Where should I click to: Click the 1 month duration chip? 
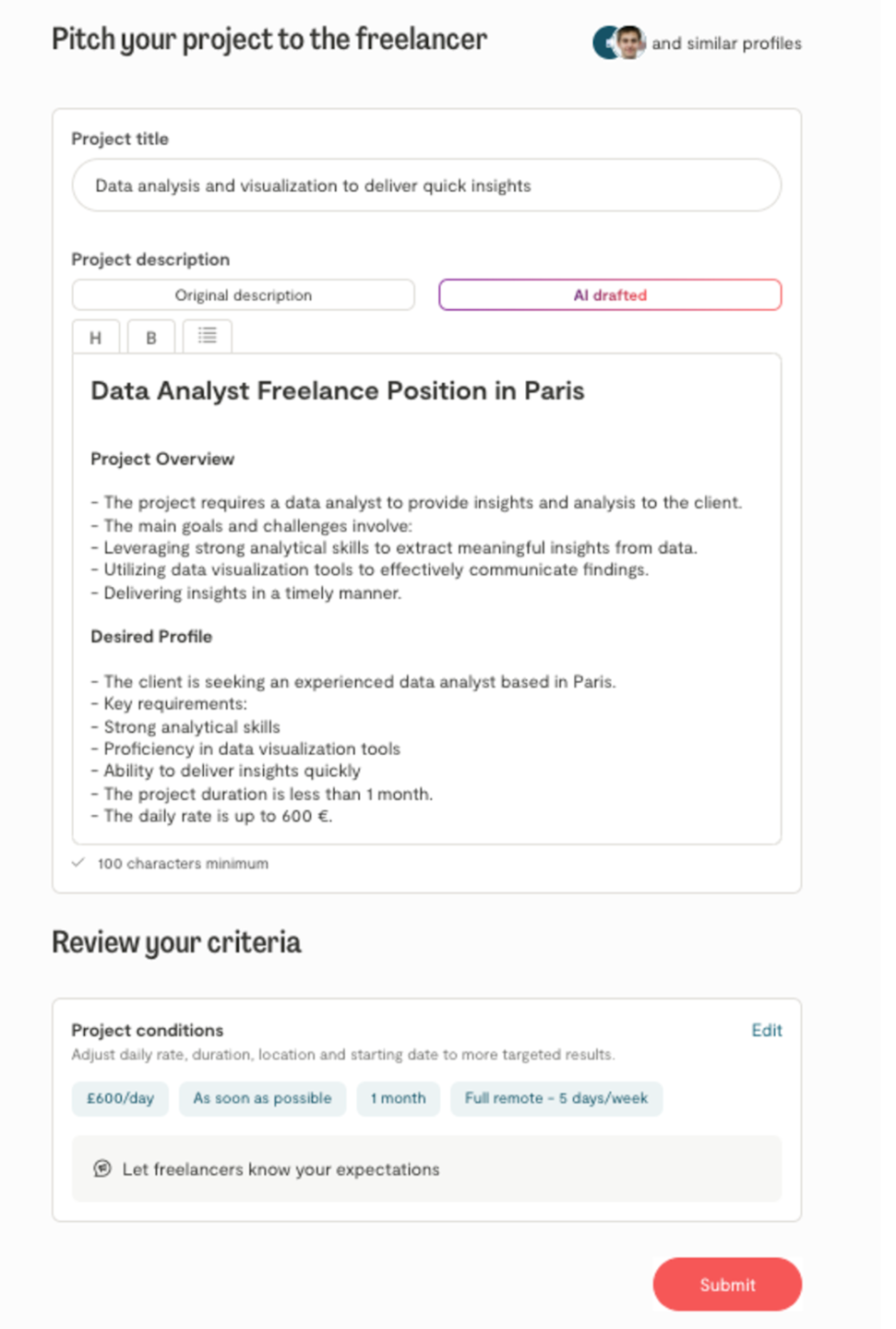[x=398, y=1098]
